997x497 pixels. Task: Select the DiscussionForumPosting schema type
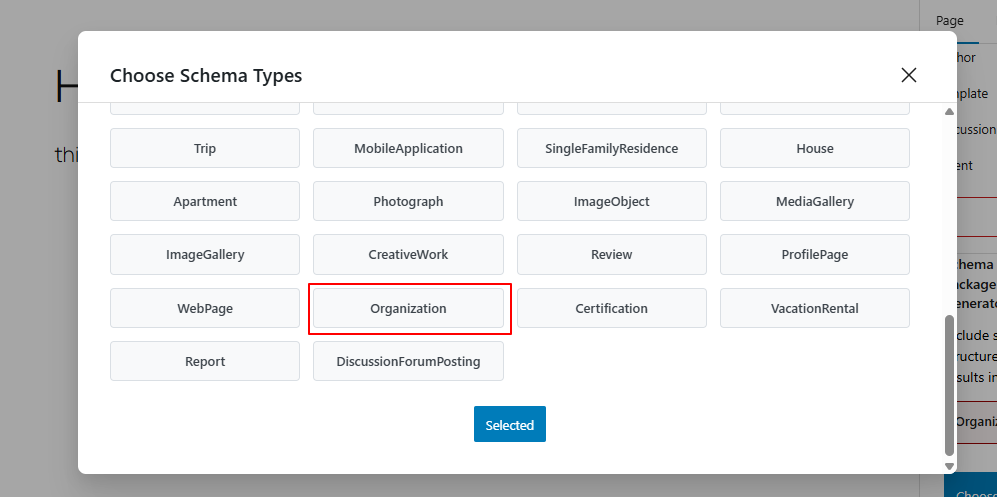click(x=408, y=361)
